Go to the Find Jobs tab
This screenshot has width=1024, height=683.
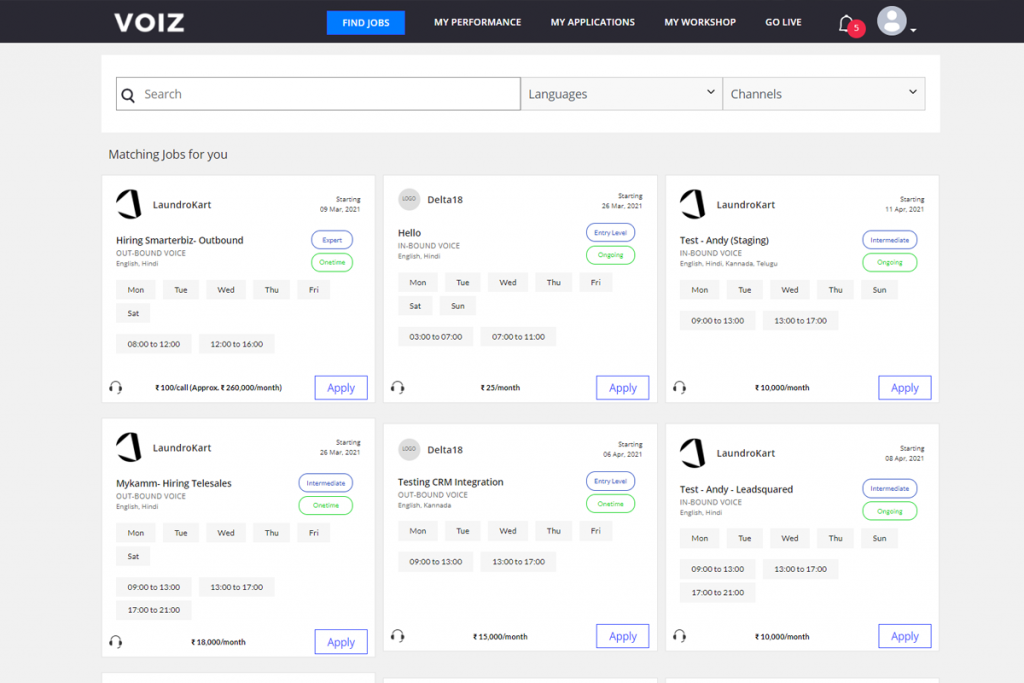[x=366, y=23]
